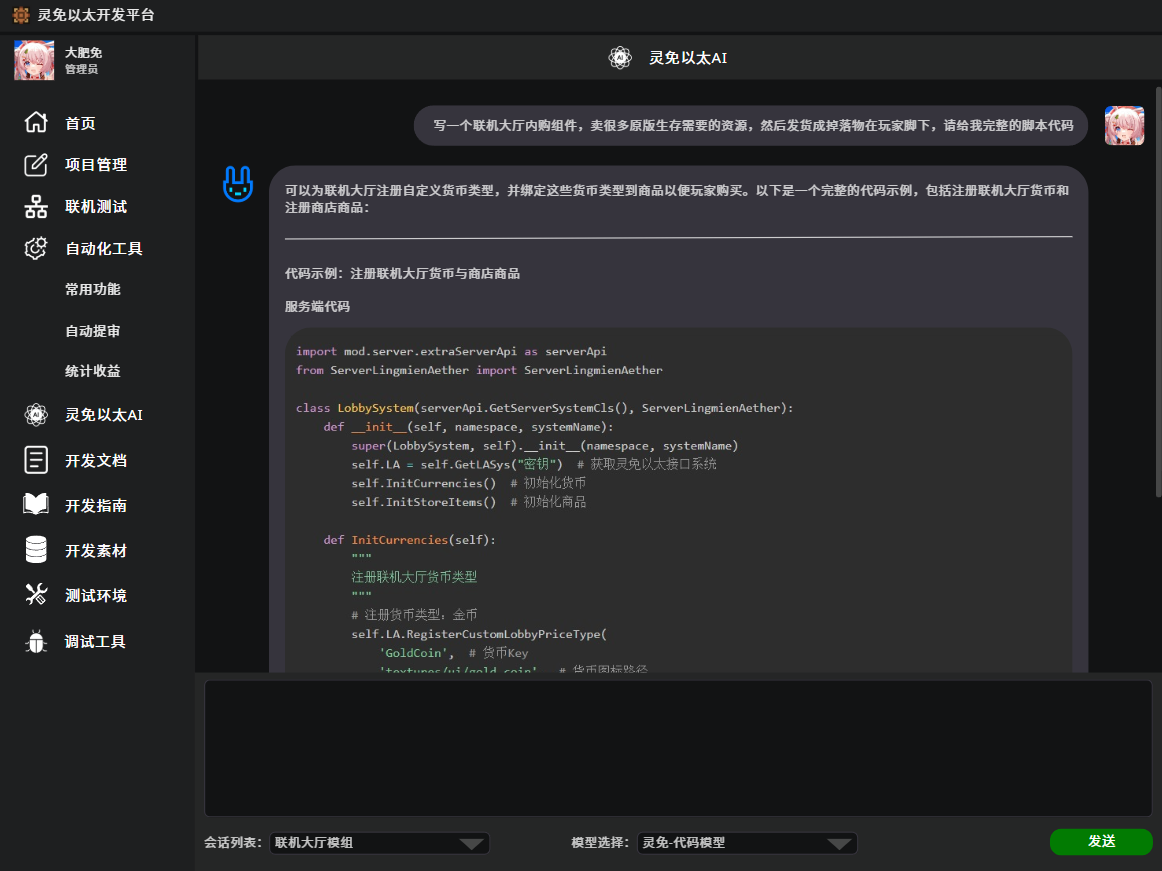The image size is (1162, 871).
Task: Click the network test icon in sidebar
Action: 36,207
